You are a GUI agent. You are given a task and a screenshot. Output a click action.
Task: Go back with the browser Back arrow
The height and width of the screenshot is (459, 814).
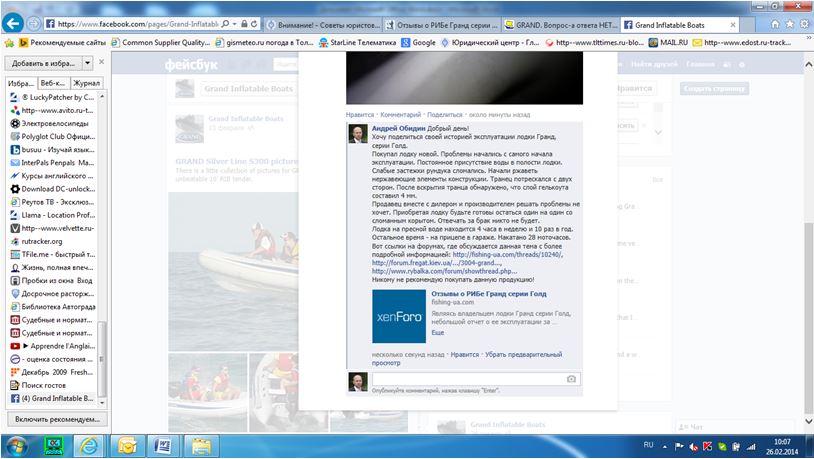click(x=13, y=23)
